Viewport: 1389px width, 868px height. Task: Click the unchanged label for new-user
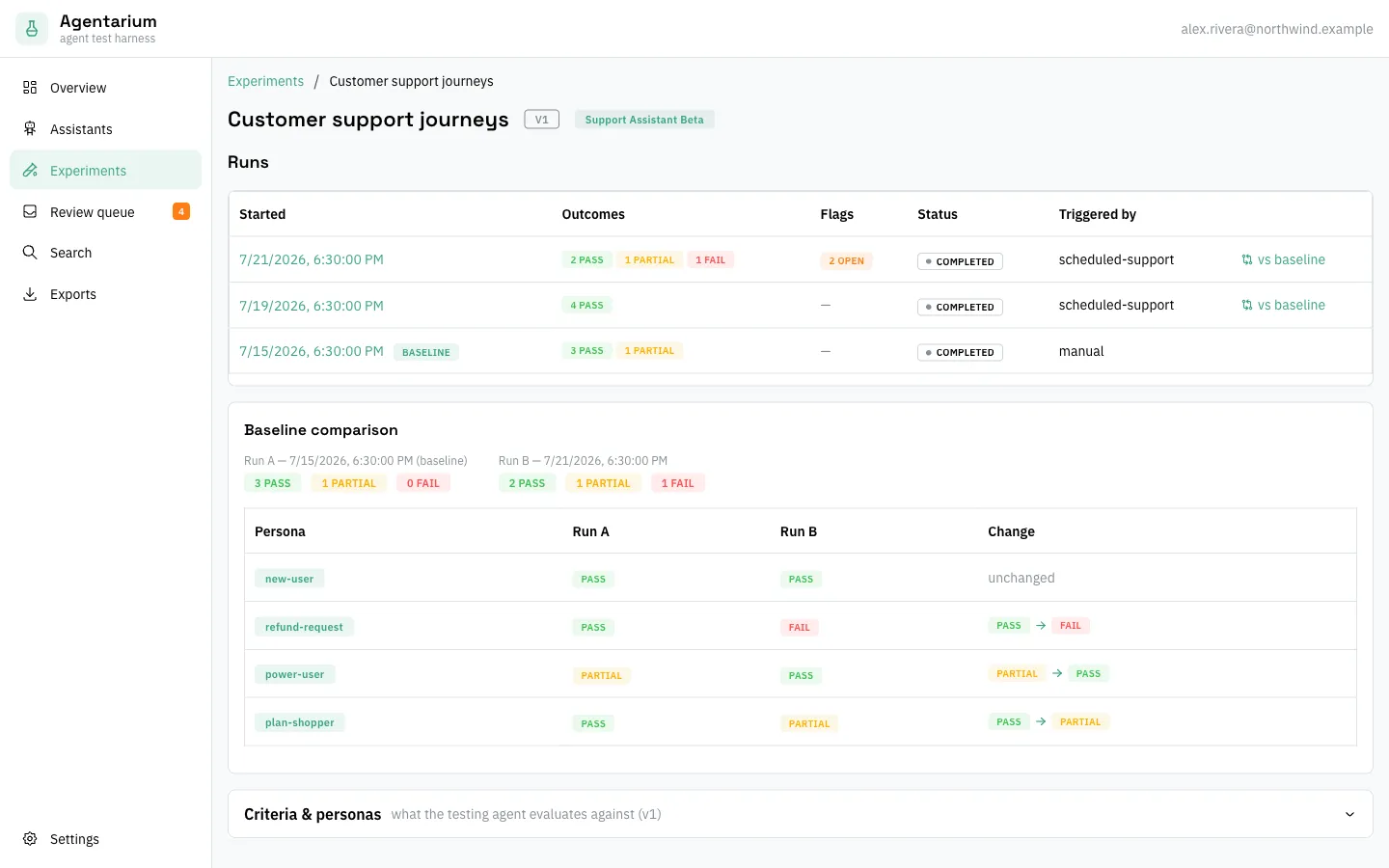click(1021, 578)
